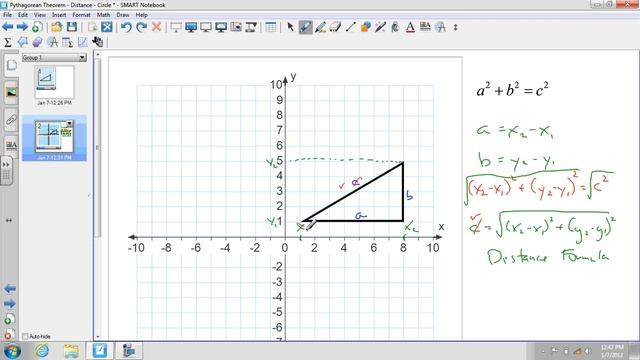Open the Properties sidebar tab
The width and height of the screenshot is (640, 360).
(11, 145)
